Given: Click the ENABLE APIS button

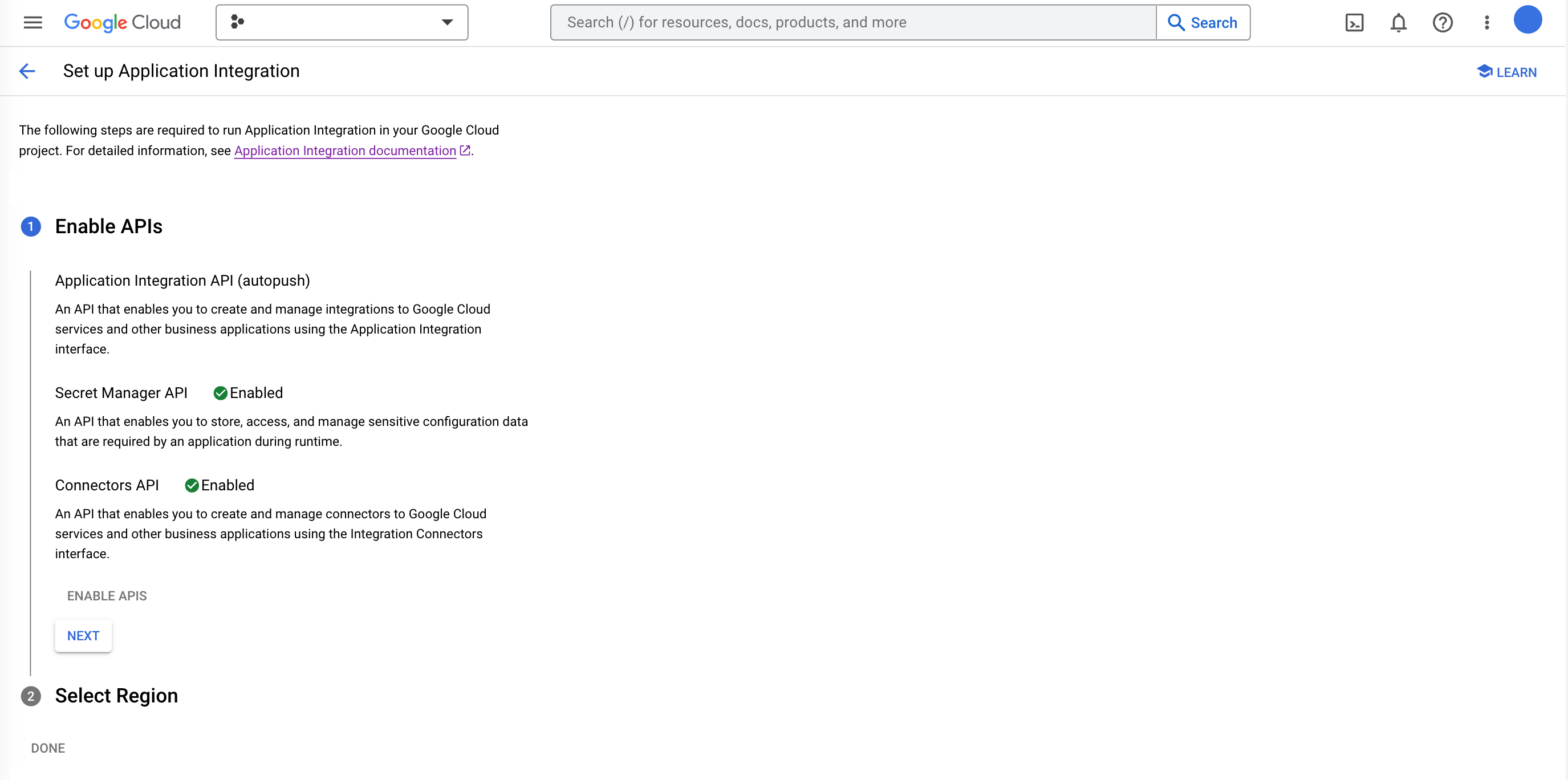Looking at the screenshot, I should point(107,596).
